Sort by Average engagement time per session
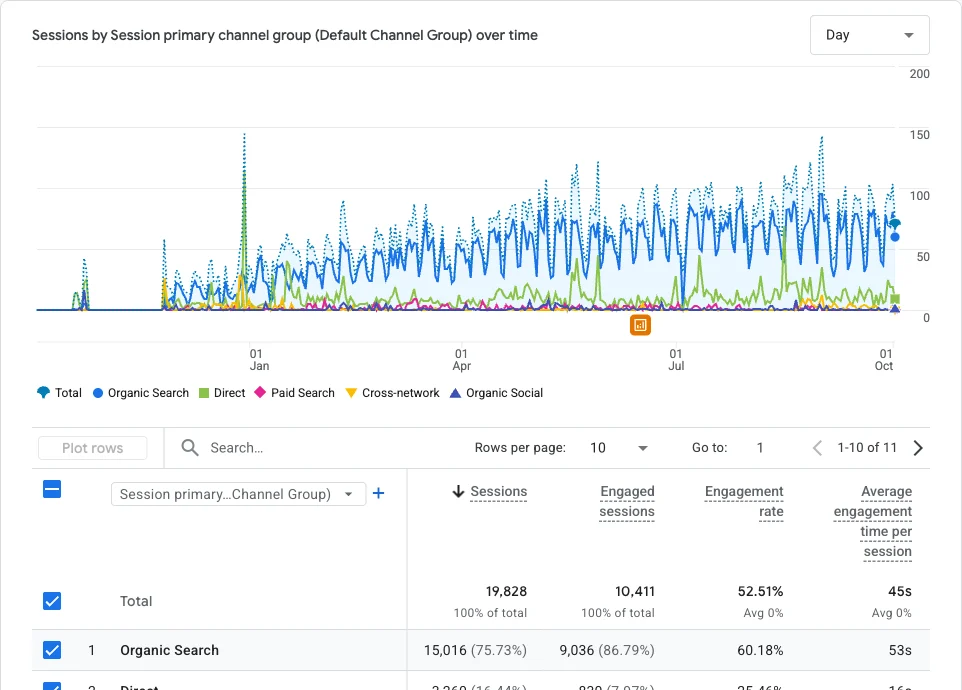962x690 pixels. click(872, 521)
